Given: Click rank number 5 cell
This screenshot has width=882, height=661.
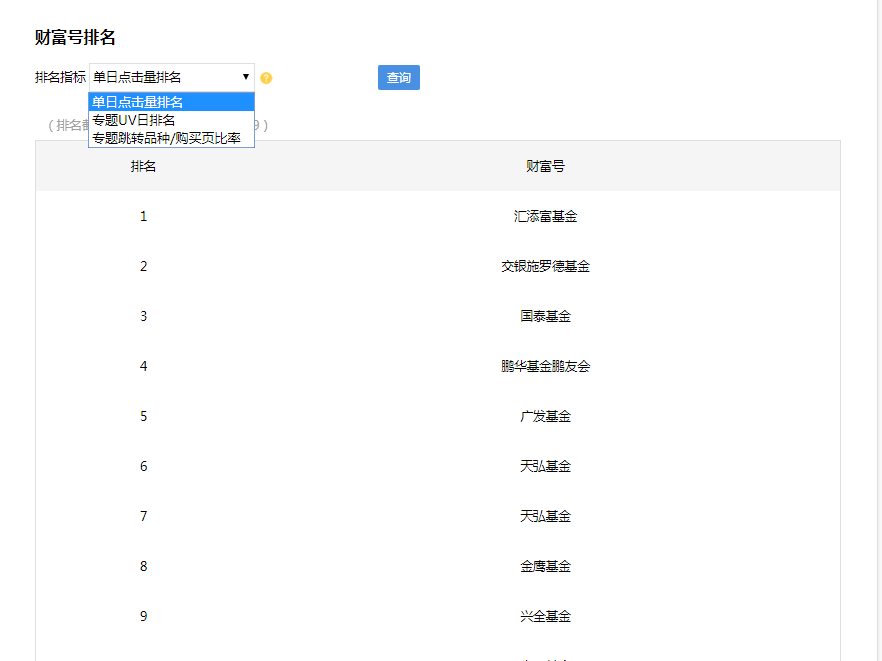Looking at the screenshot, I should pyautogui.click(x=143, y=416).
